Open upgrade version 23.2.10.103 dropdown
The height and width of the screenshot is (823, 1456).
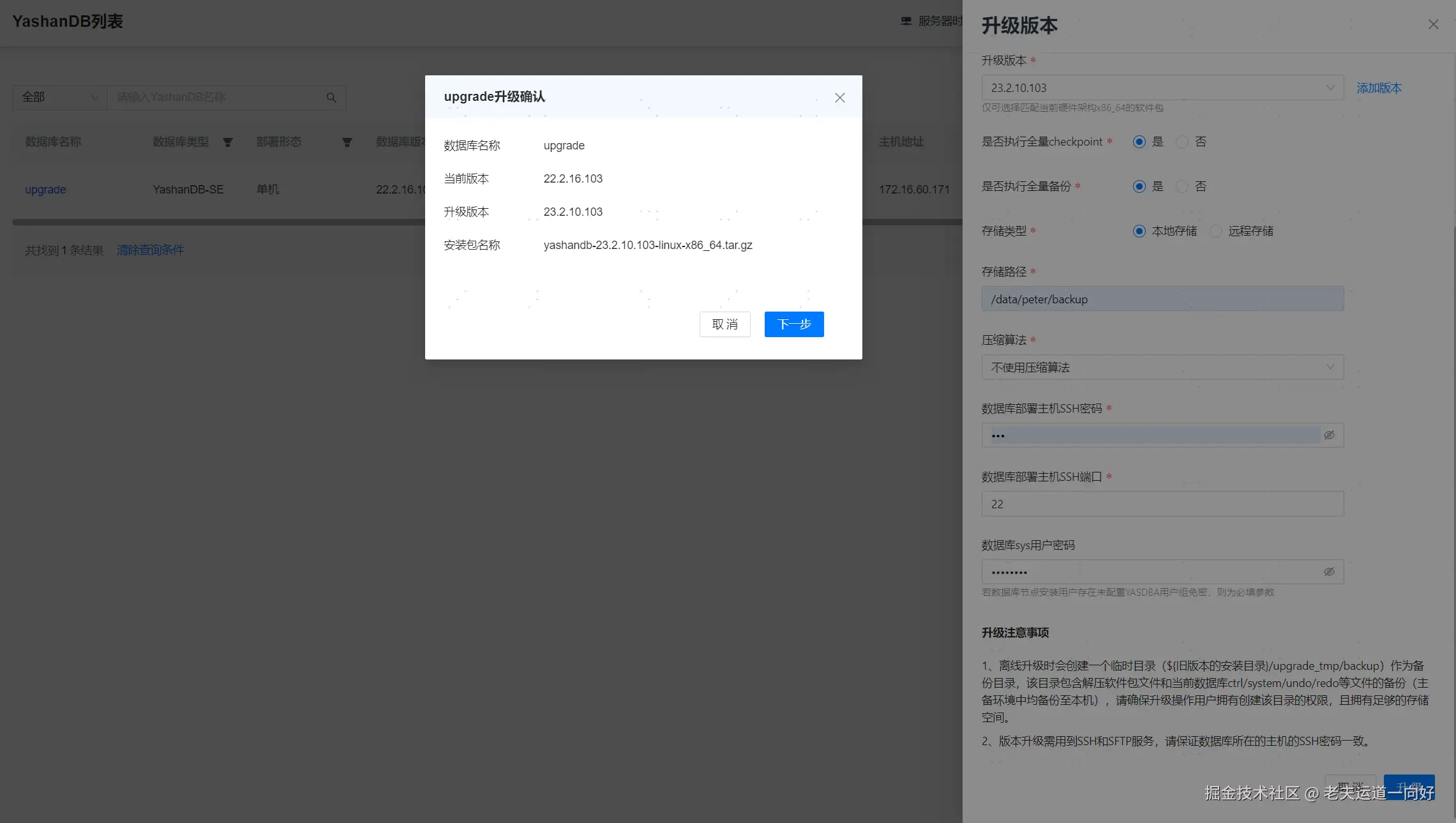(x=1162, y=88)
